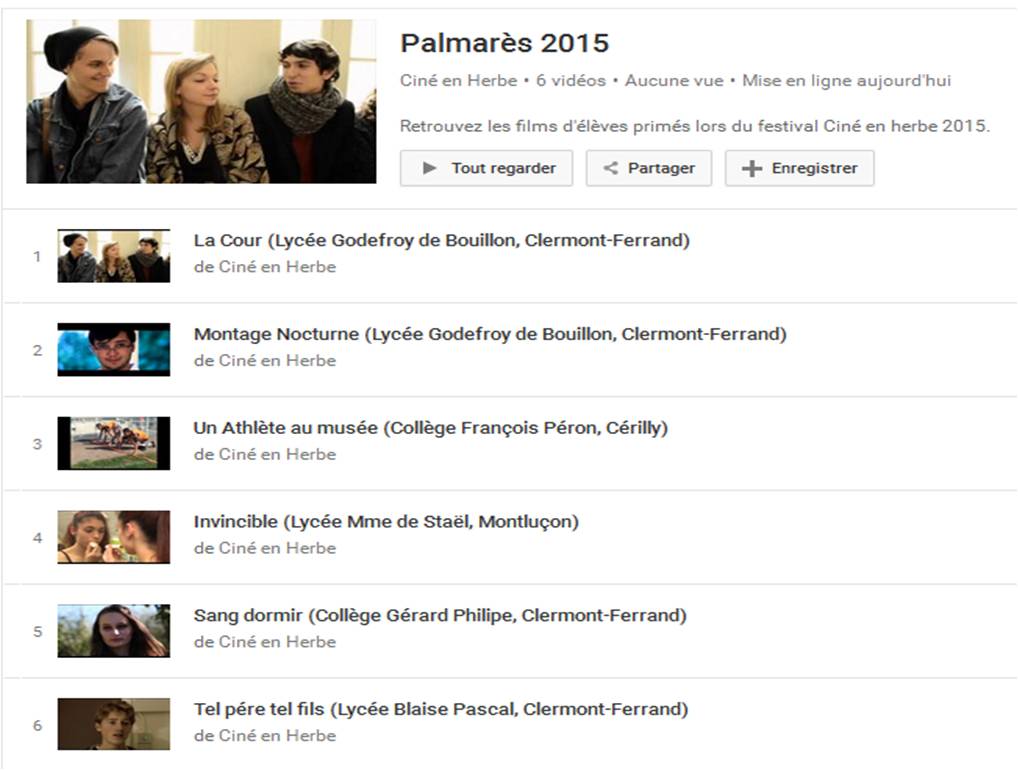Open the Ciné en Herbe channel link in header
The width and height of the screenshot is (1018, 770).
pos(458,81)
